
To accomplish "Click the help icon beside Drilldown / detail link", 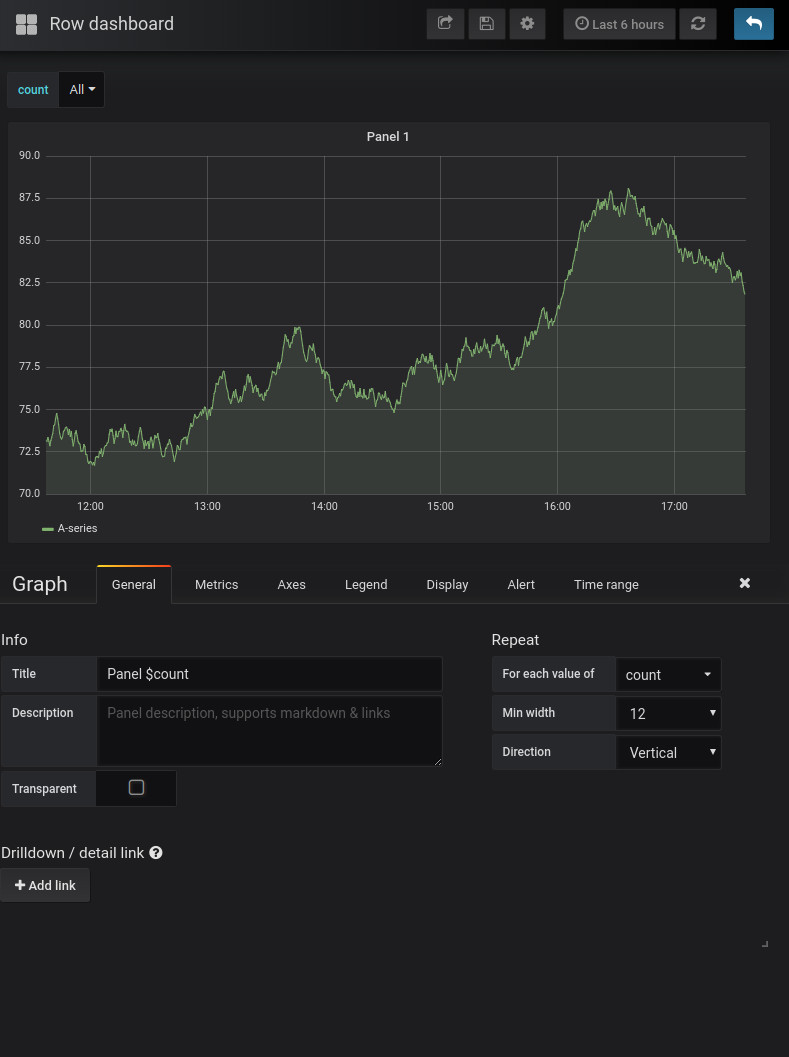I will point(156,852).
